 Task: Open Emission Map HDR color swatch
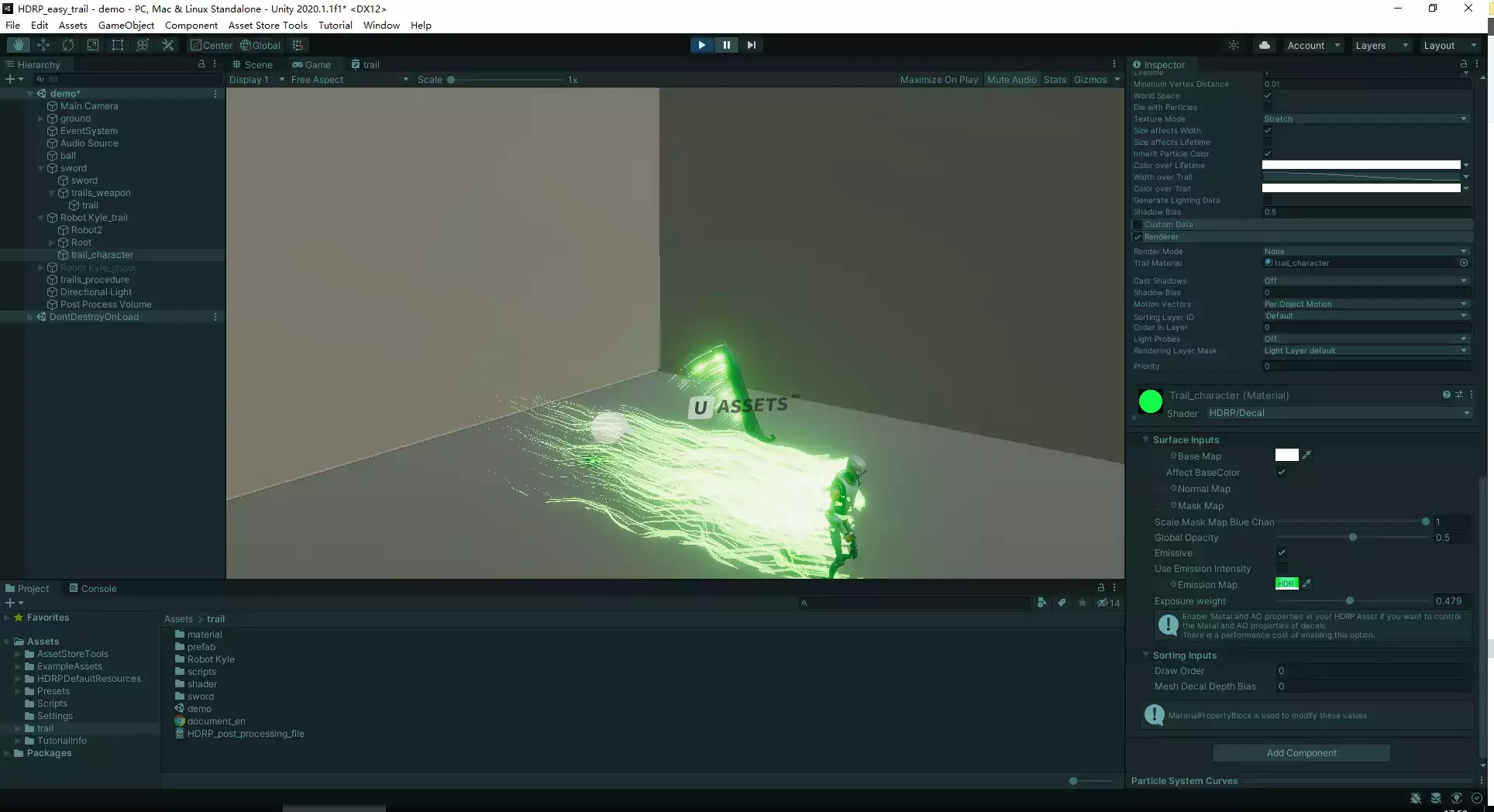pos(1286,583)
